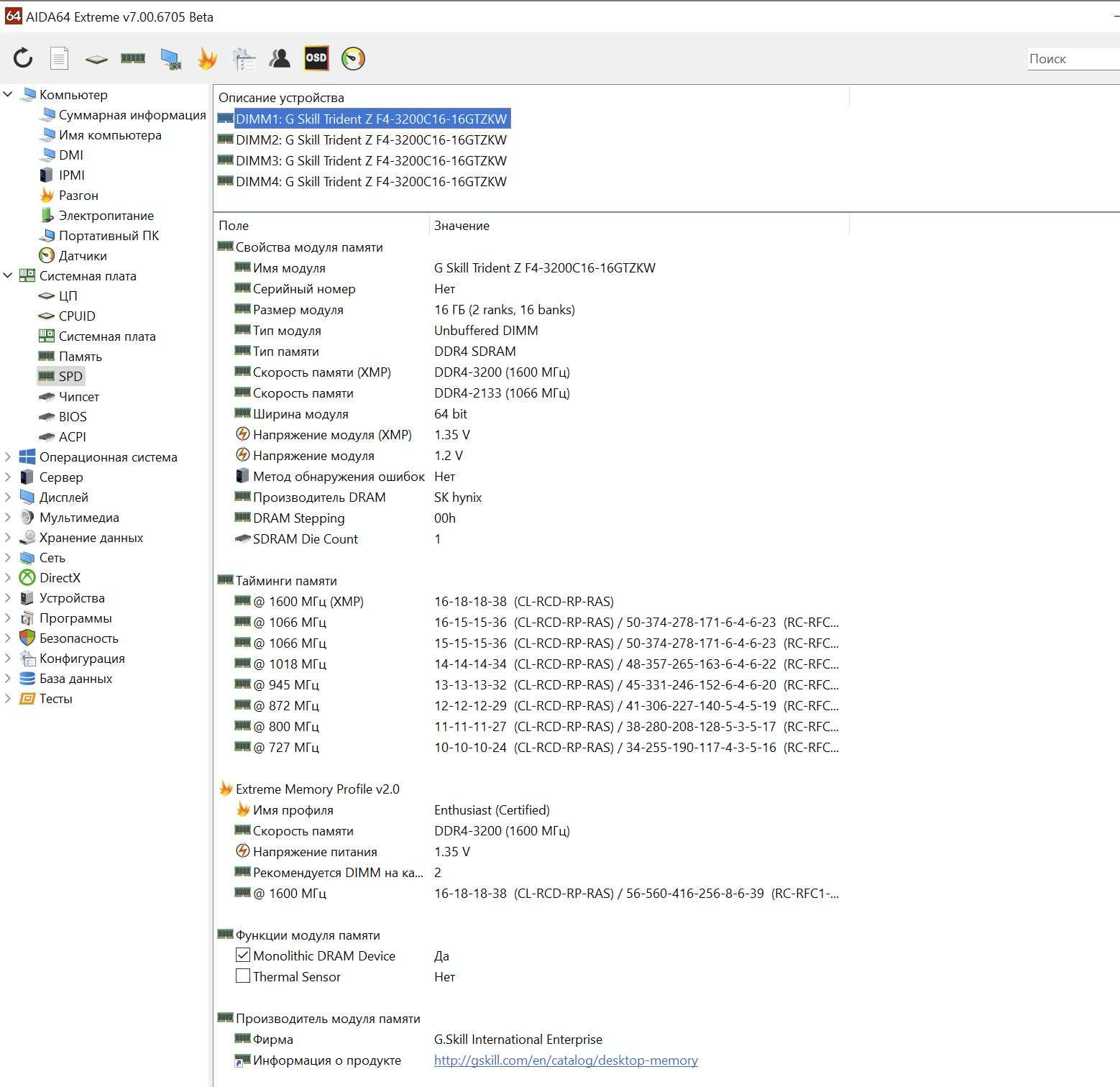1120x1087 pixels.
Task: Expand the Хранение данных node
Action: [9, 537]
